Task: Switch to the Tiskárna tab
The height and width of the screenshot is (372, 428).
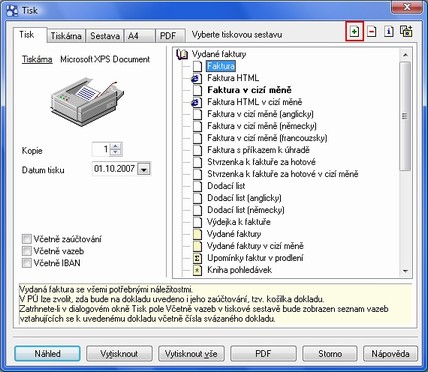Action: [66, 36]
